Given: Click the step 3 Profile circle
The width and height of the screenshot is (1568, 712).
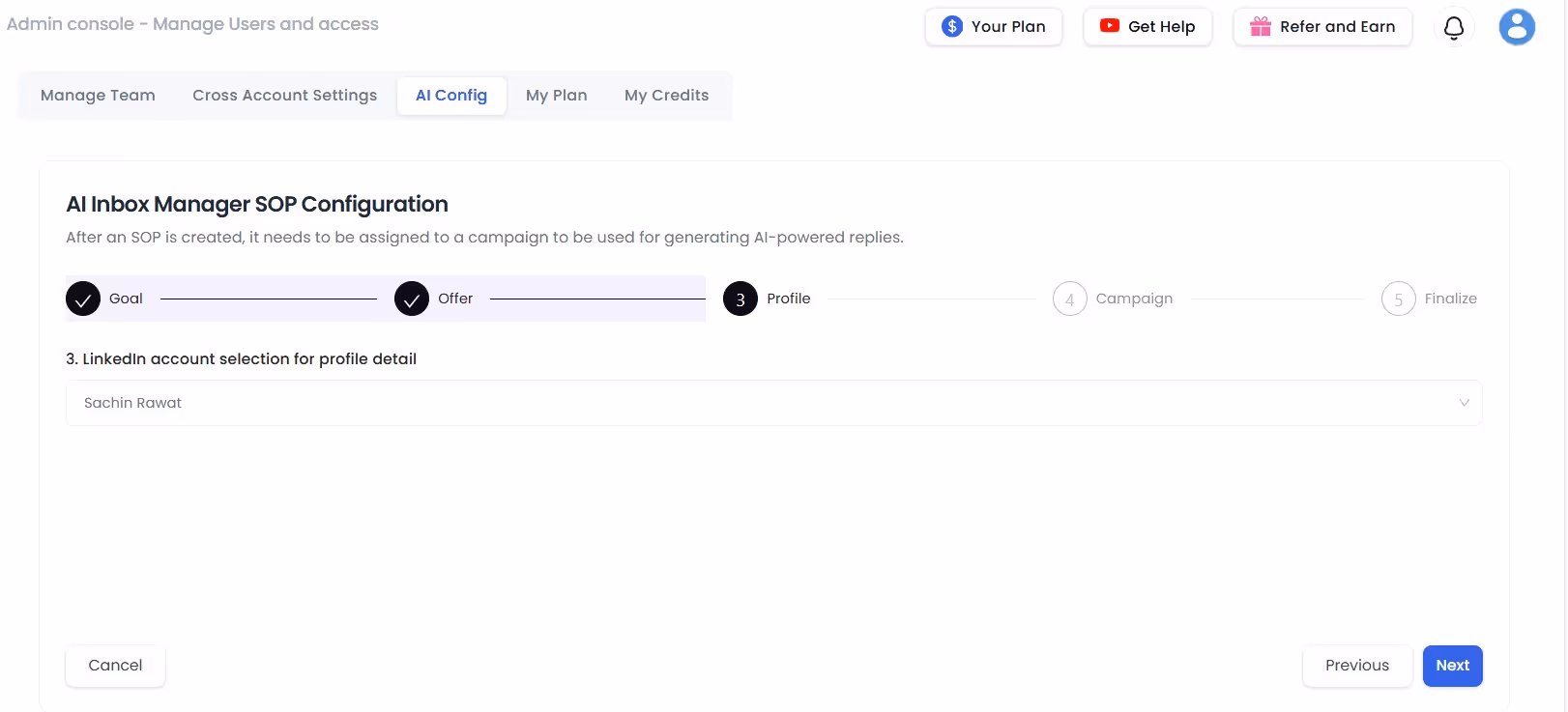Looking at the screenshot, I should click(740, 299).
